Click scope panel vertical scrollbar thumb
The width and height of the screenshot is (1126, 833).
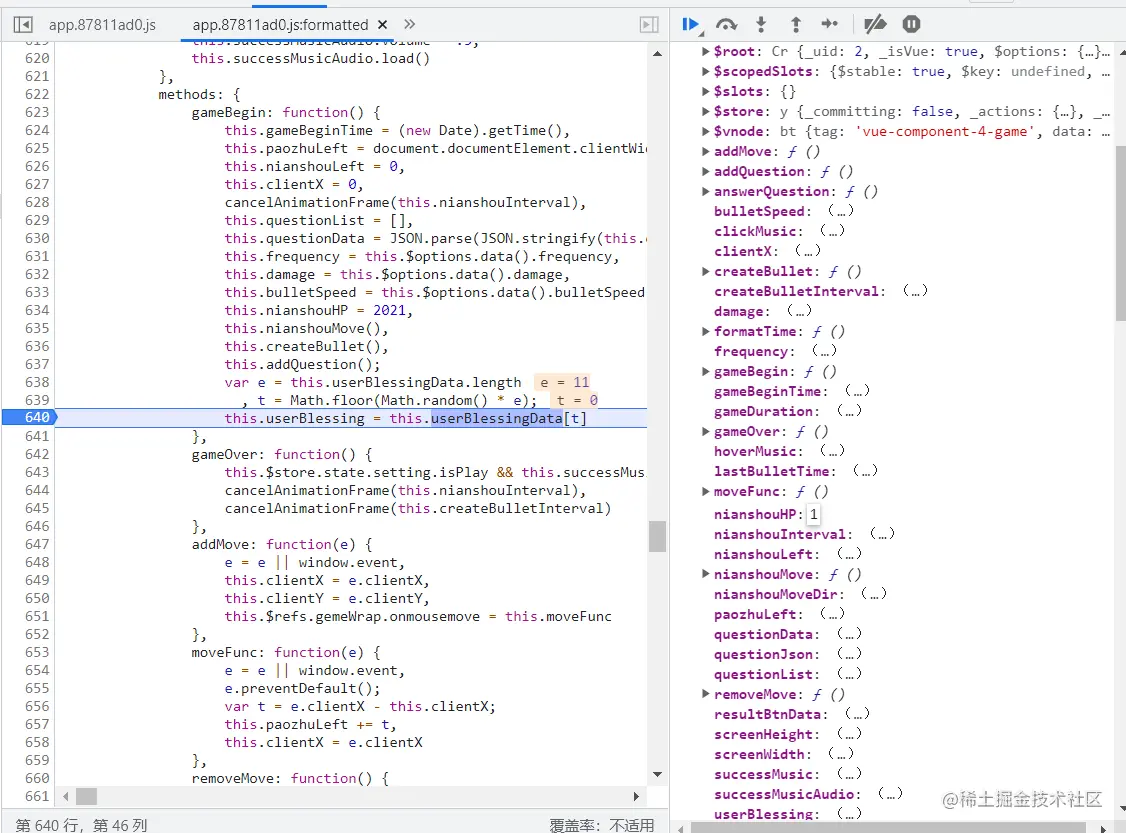pos(1120,233)
